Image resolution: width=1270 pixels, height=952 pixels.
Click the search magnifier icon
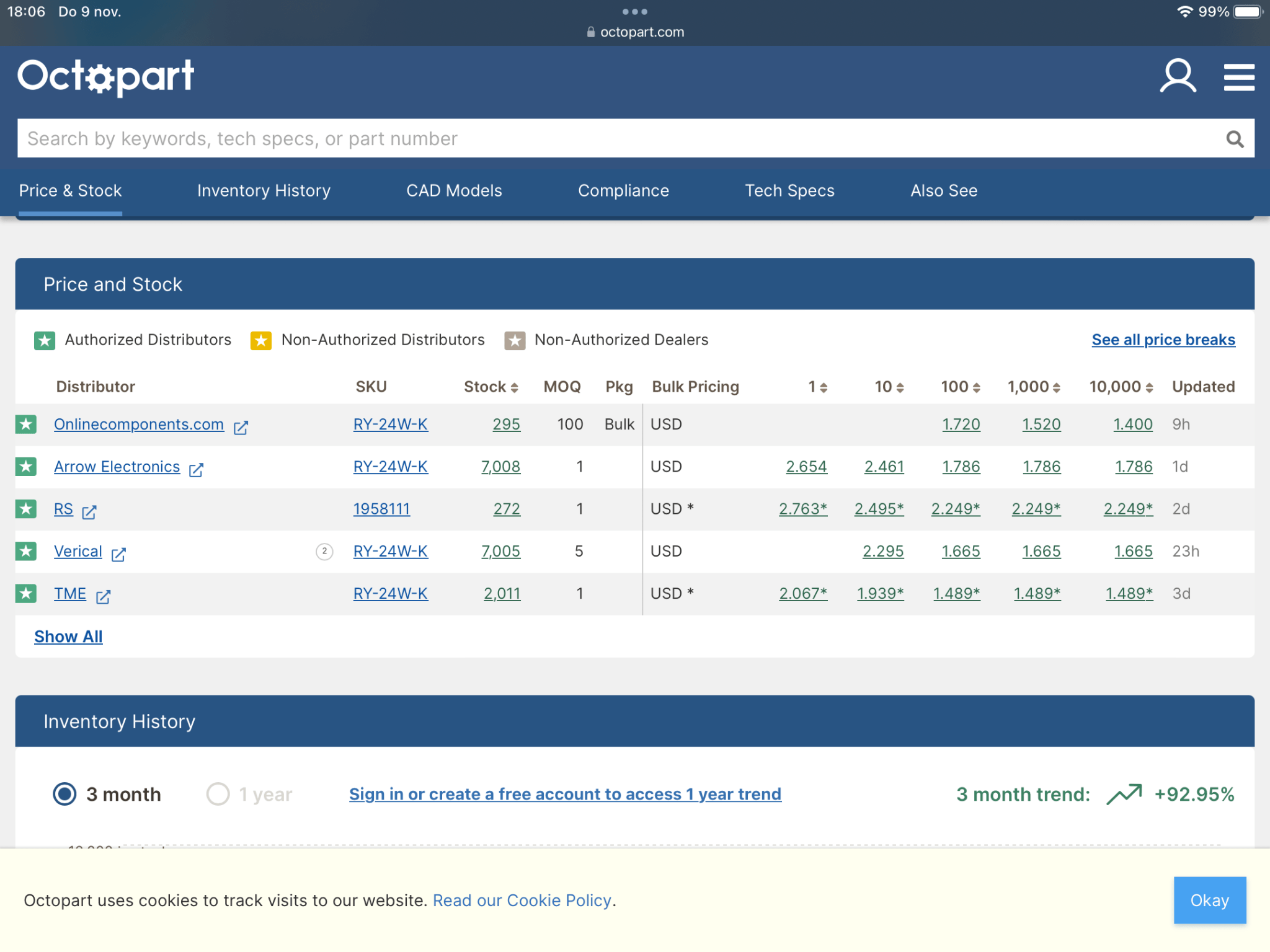click(x=1235, y=139)
